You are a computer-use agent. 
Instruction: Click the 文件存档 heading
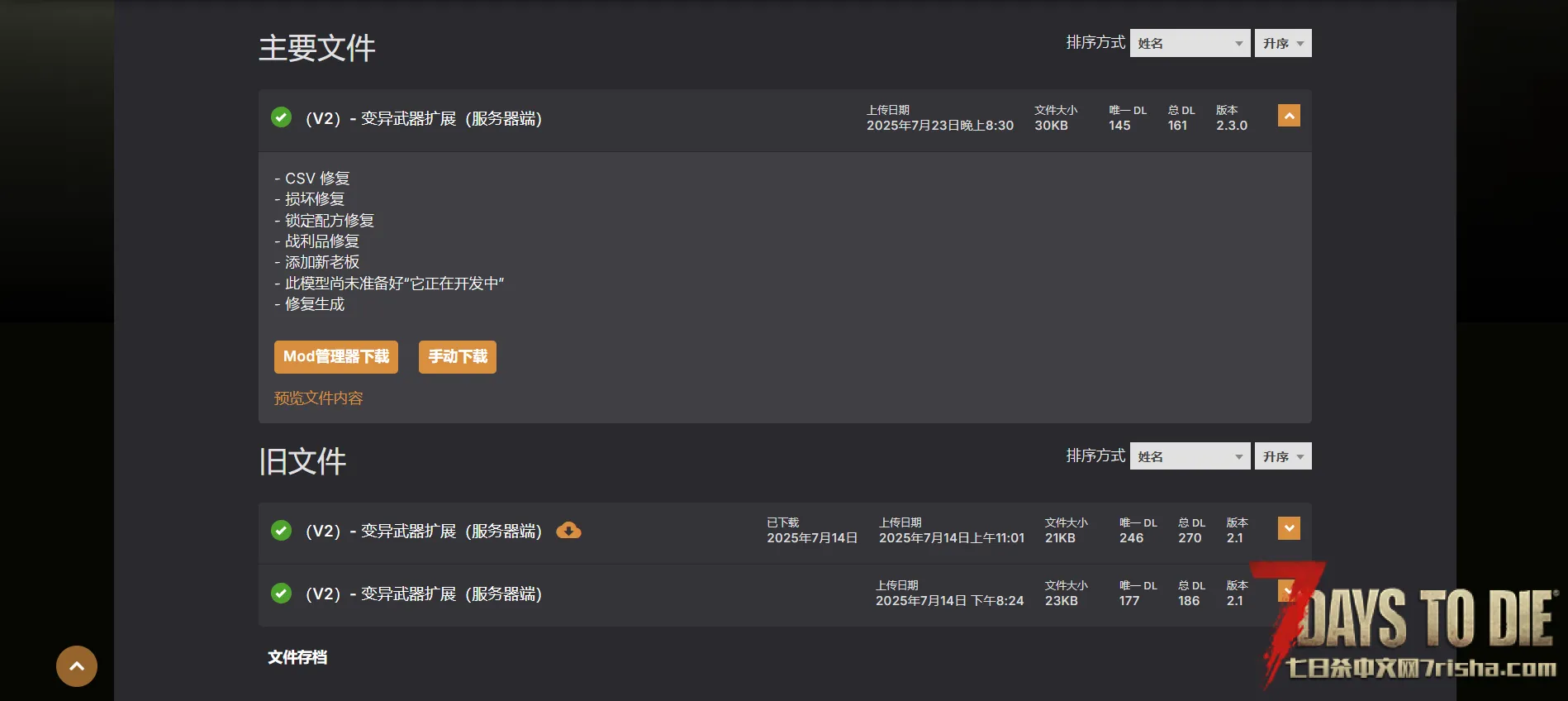[297, 657]
